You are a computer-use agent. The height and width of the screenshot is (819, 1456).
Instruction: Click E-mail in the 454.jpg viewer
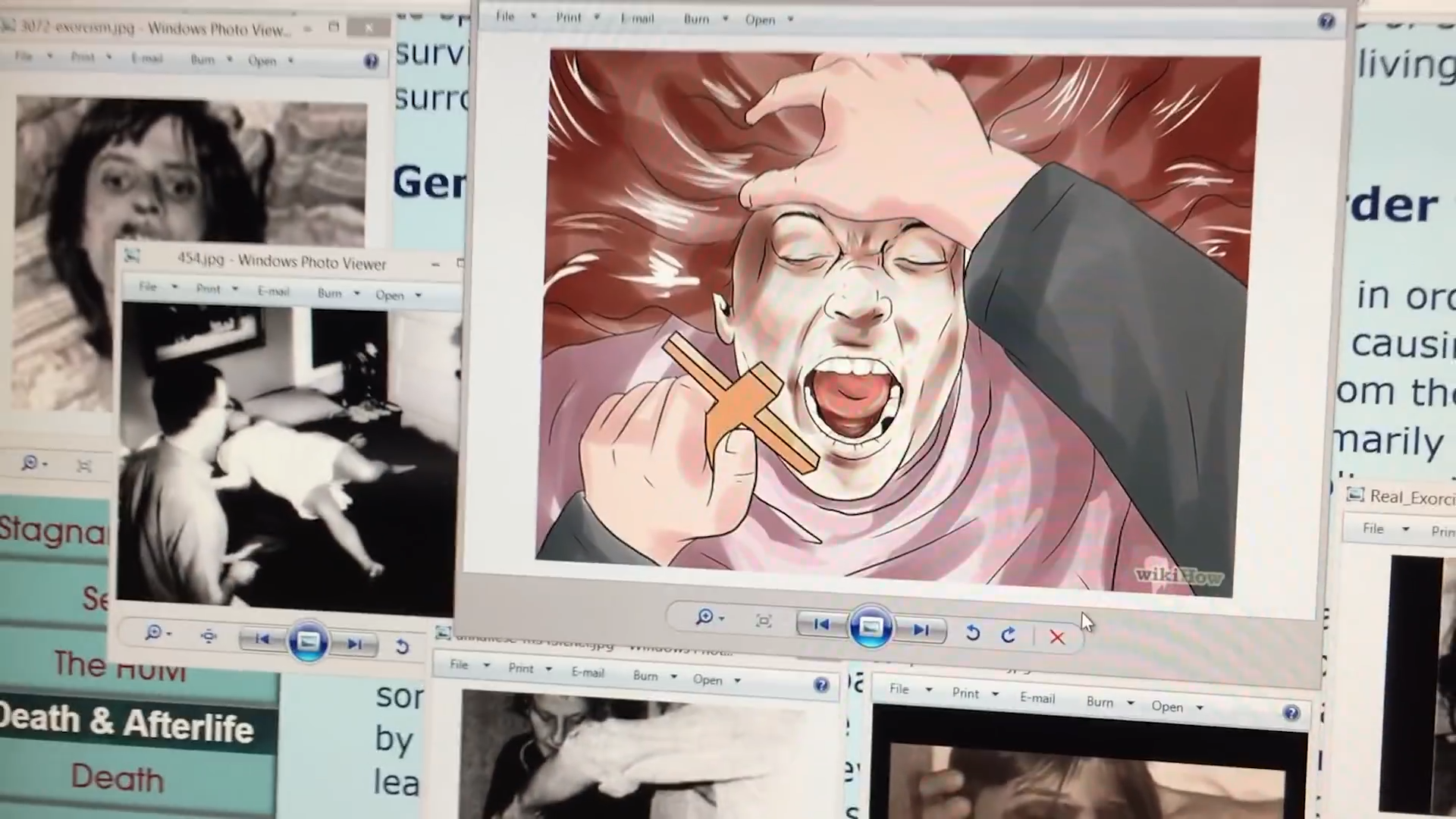[274, 291]
